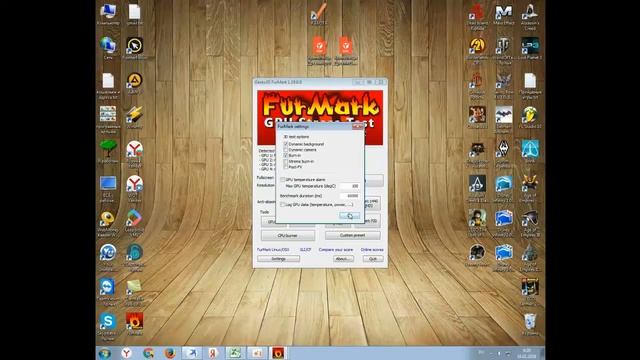Edit Benchmark duration field
This screenshot has height=360, width=640.
point(350,196)
